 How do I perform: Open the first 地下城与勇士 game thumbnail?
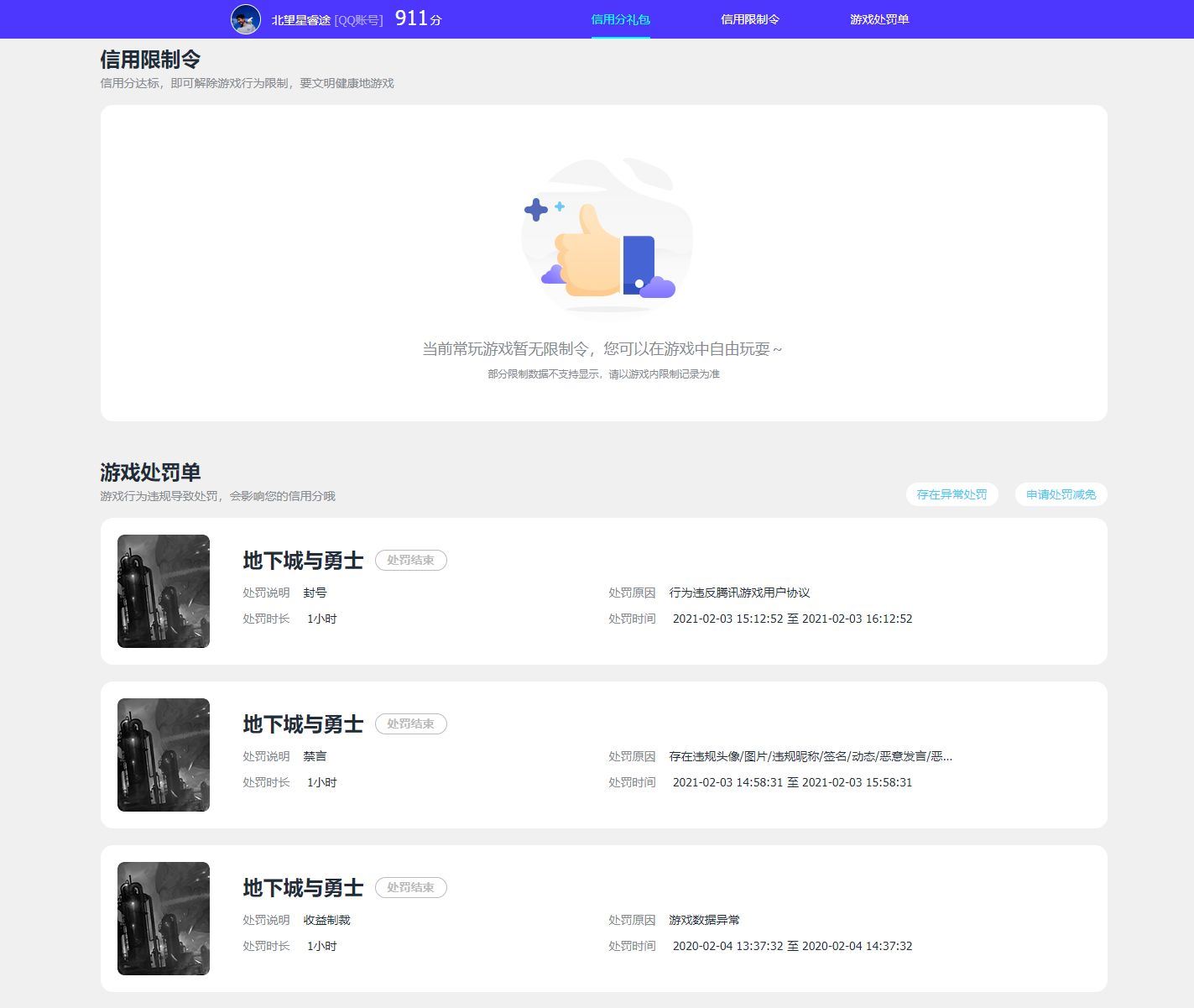tap(163, 591)
